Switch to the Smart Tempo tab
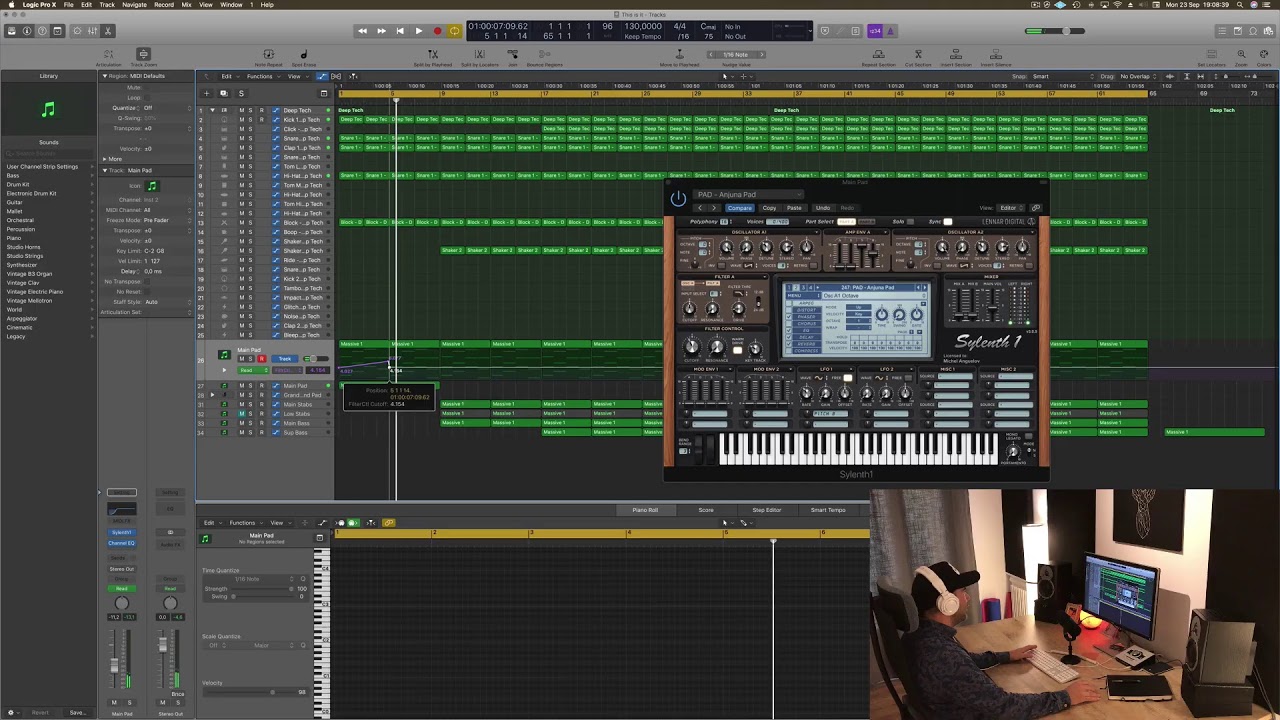The height and width of the screenshot is (720, 1280). [x=828, y=510]
